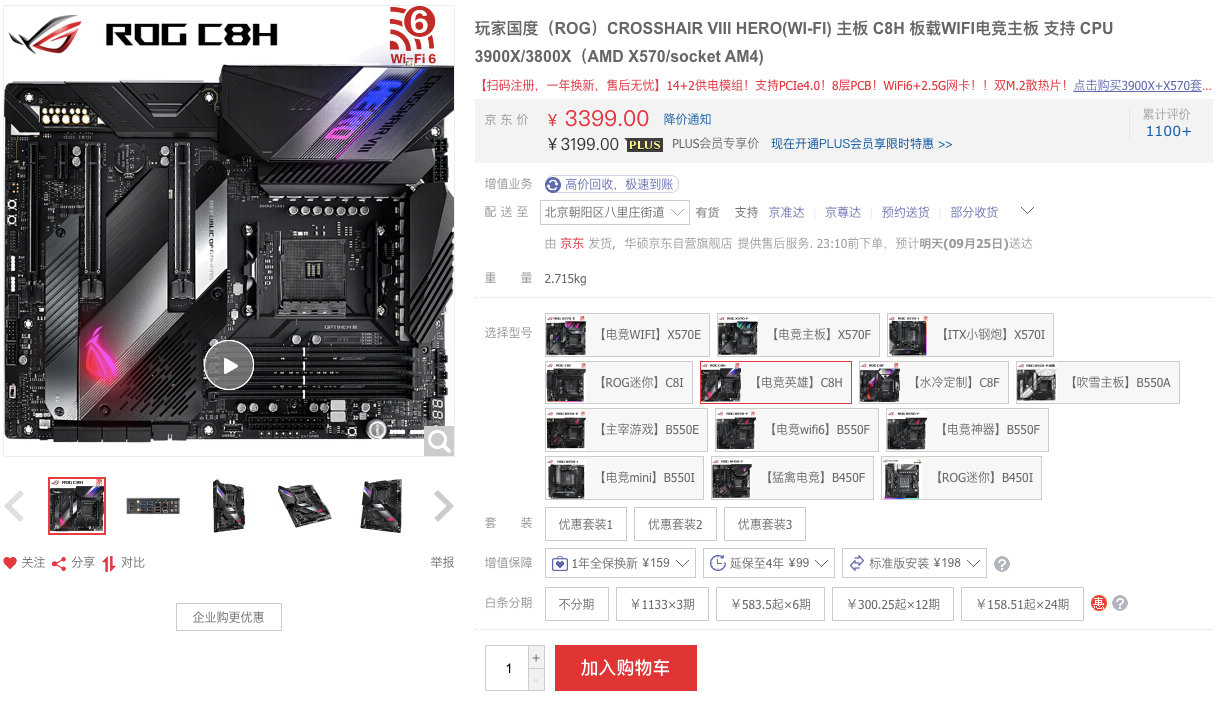Click the heart 关注 icon
The image size is (1227, 713).
[x=10, y=563]
